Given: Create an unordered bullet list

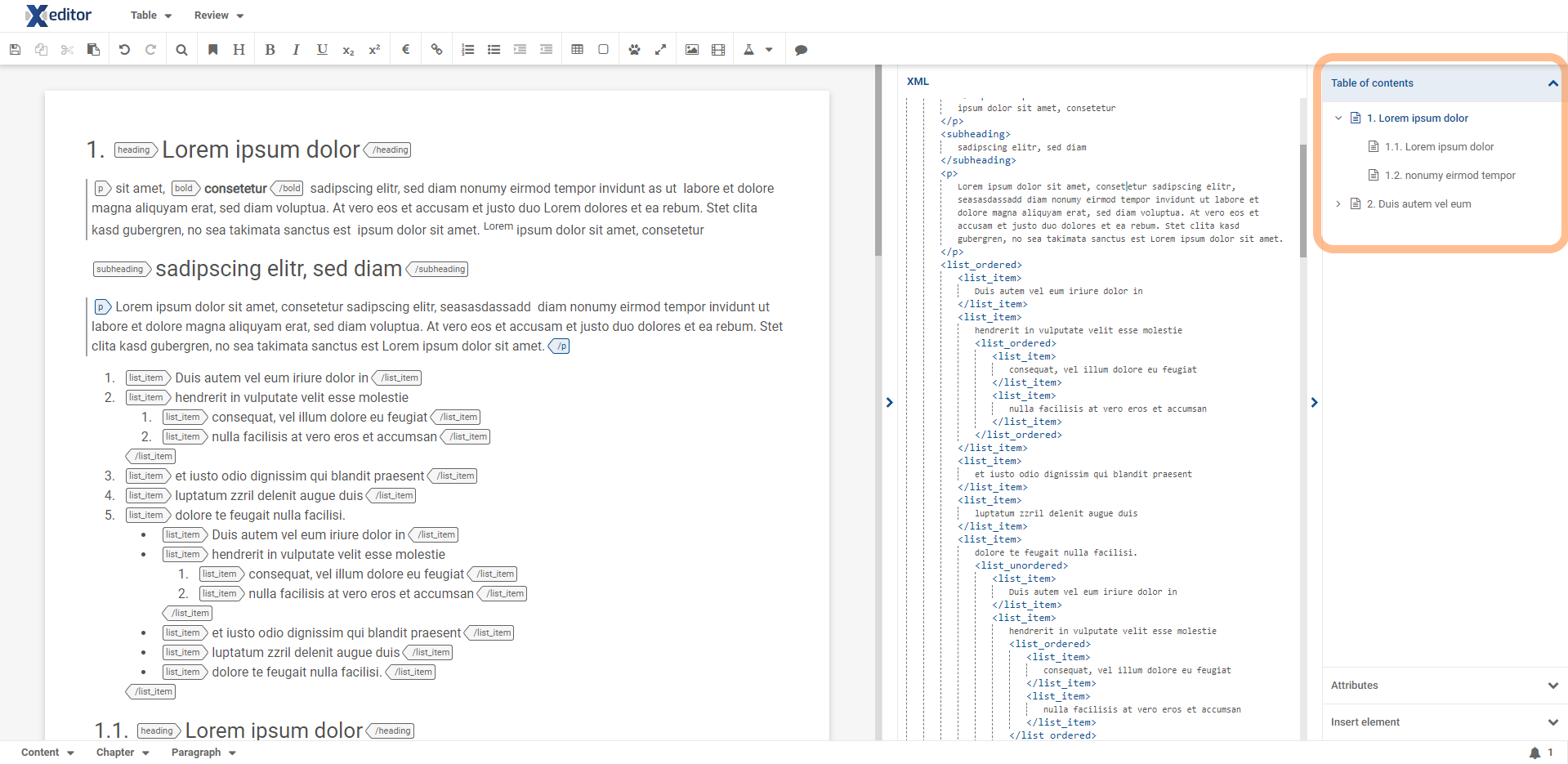Looking at the screenshot, I should pos(494,50).
